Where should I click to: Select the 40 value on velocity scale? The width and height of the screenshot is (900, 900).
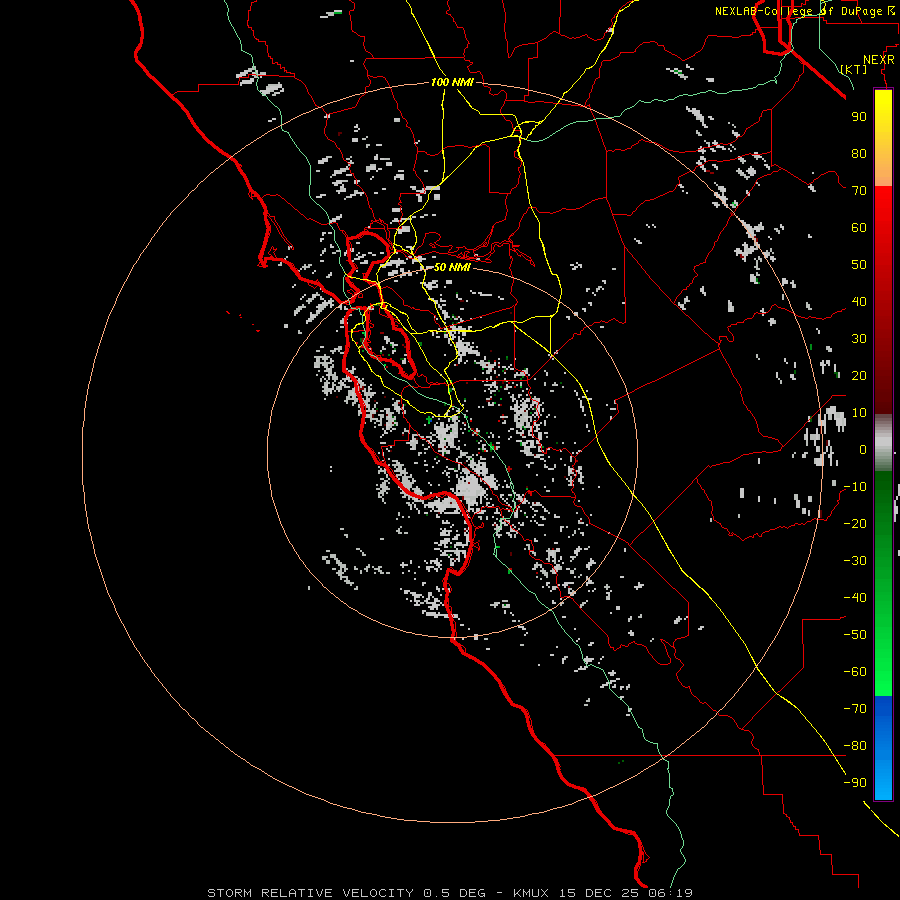point(859,302)
